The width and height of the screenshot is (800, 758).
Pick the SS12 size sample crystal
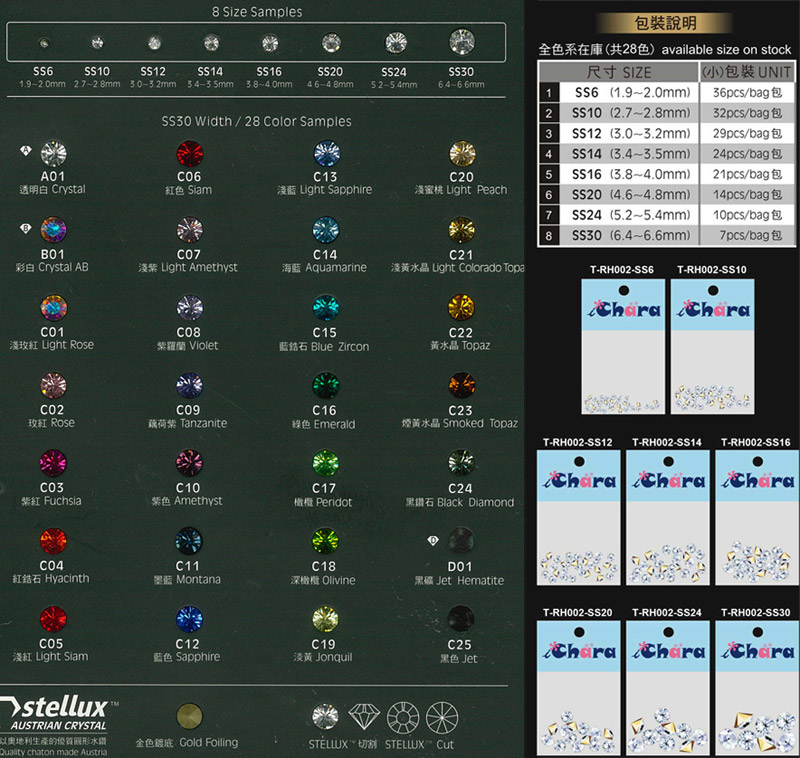coord(154,43)
